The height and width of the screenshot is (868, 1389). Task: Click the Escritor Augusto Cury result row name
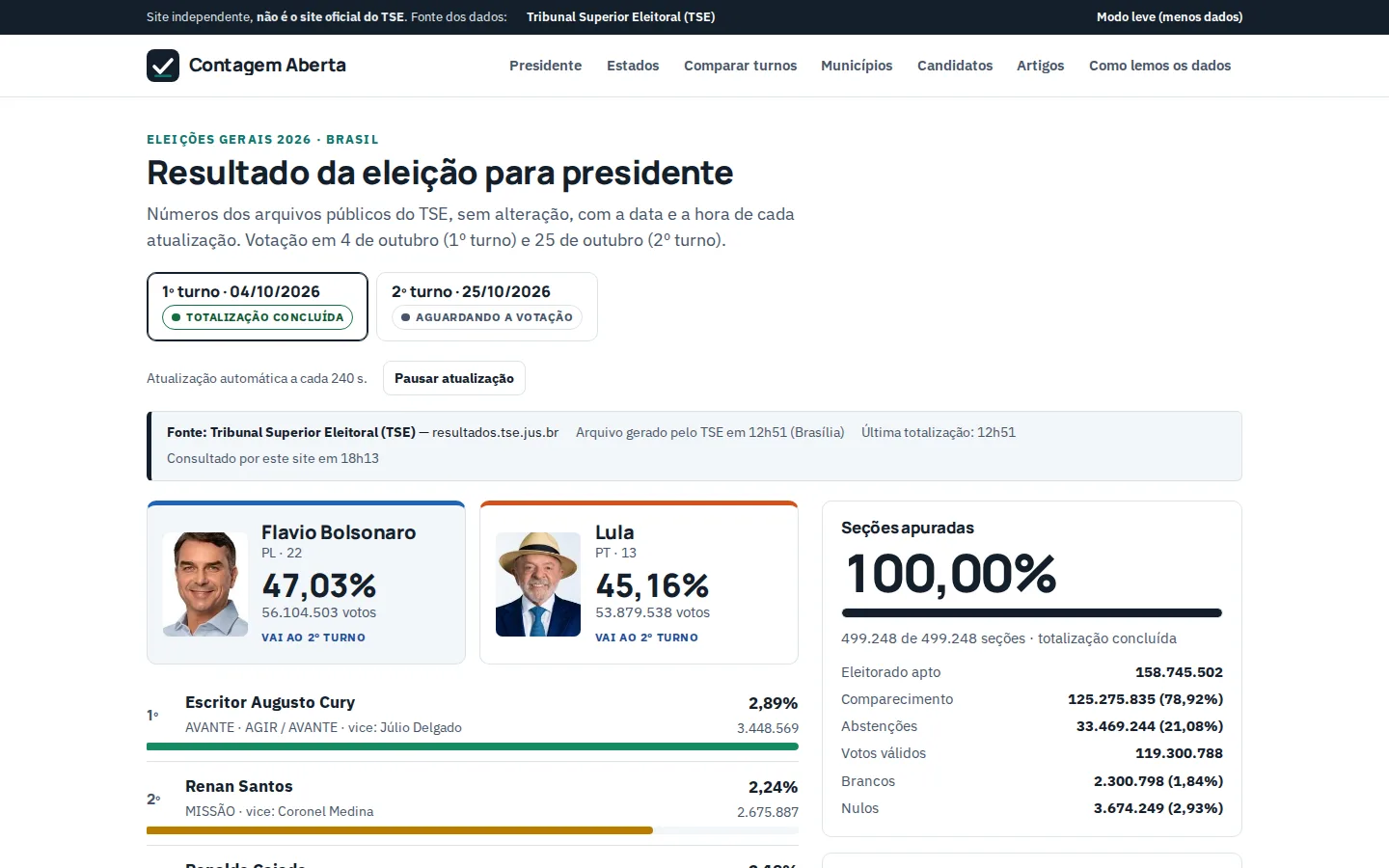point(270,702)
